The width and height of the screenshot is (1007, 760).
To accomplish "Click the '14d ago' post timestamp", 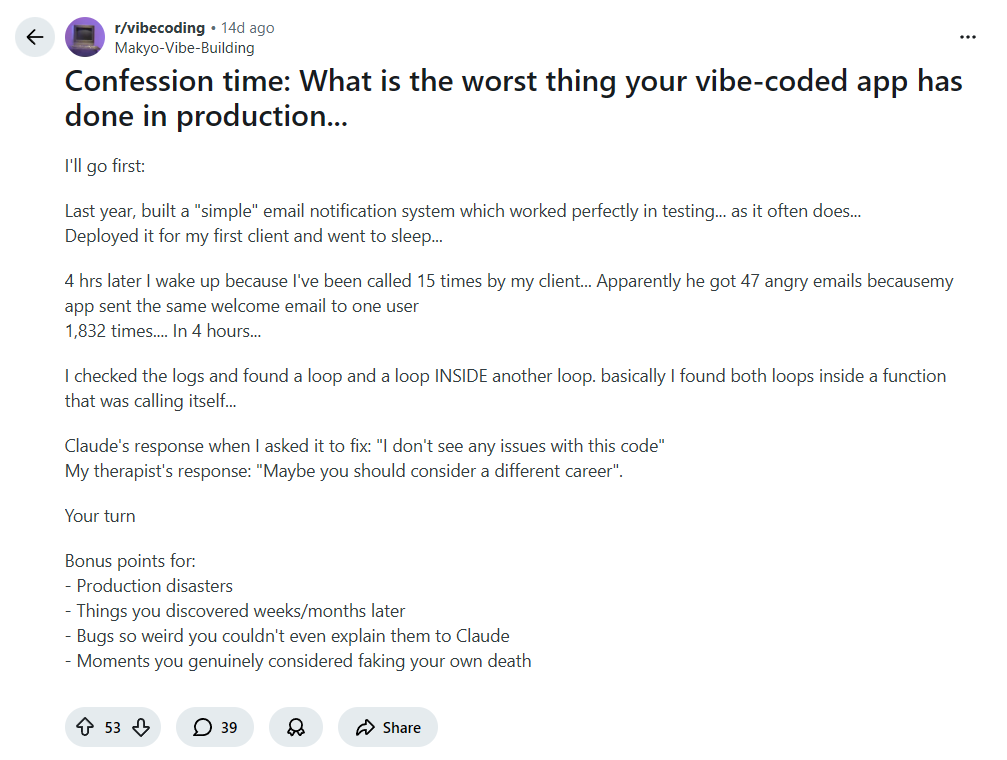I will point(247,28).
